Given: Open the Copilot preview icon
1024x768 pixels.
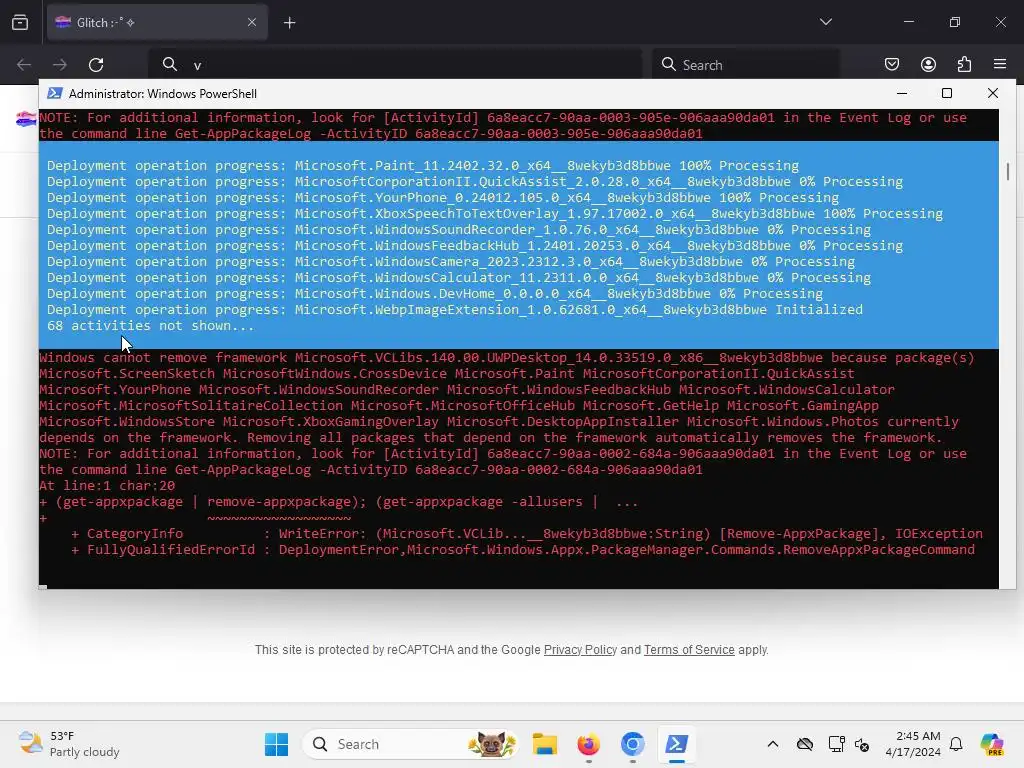Looking at the screenshot, I should click(992, 744).
